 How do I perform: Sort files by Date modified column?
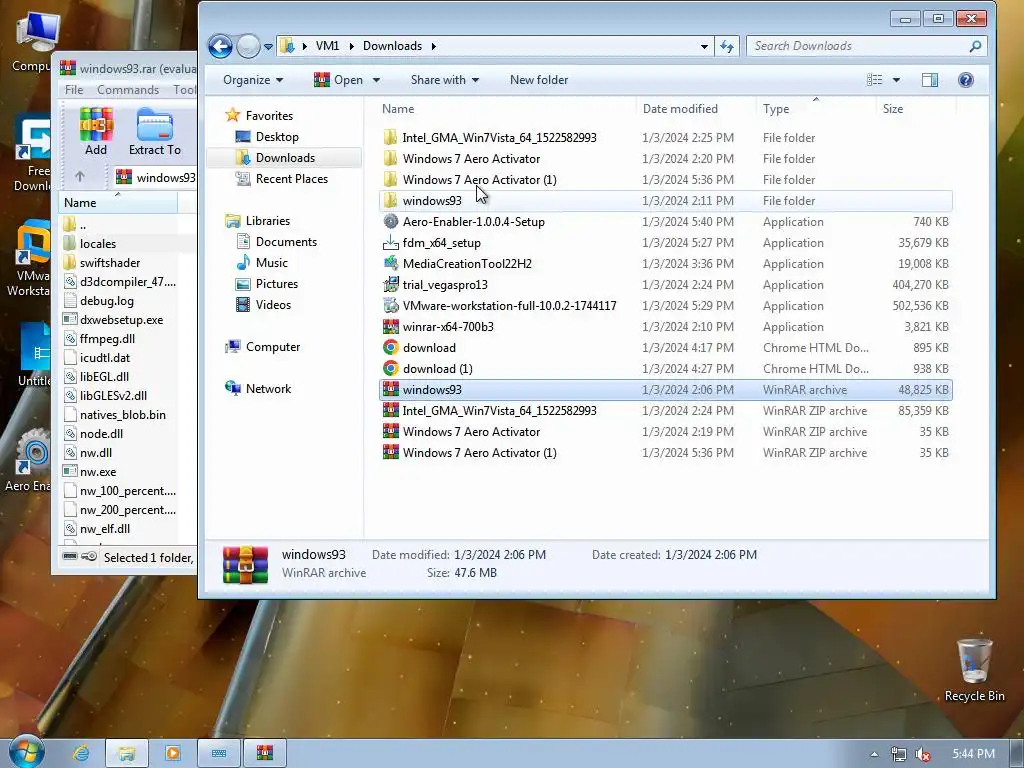(696, 108)
